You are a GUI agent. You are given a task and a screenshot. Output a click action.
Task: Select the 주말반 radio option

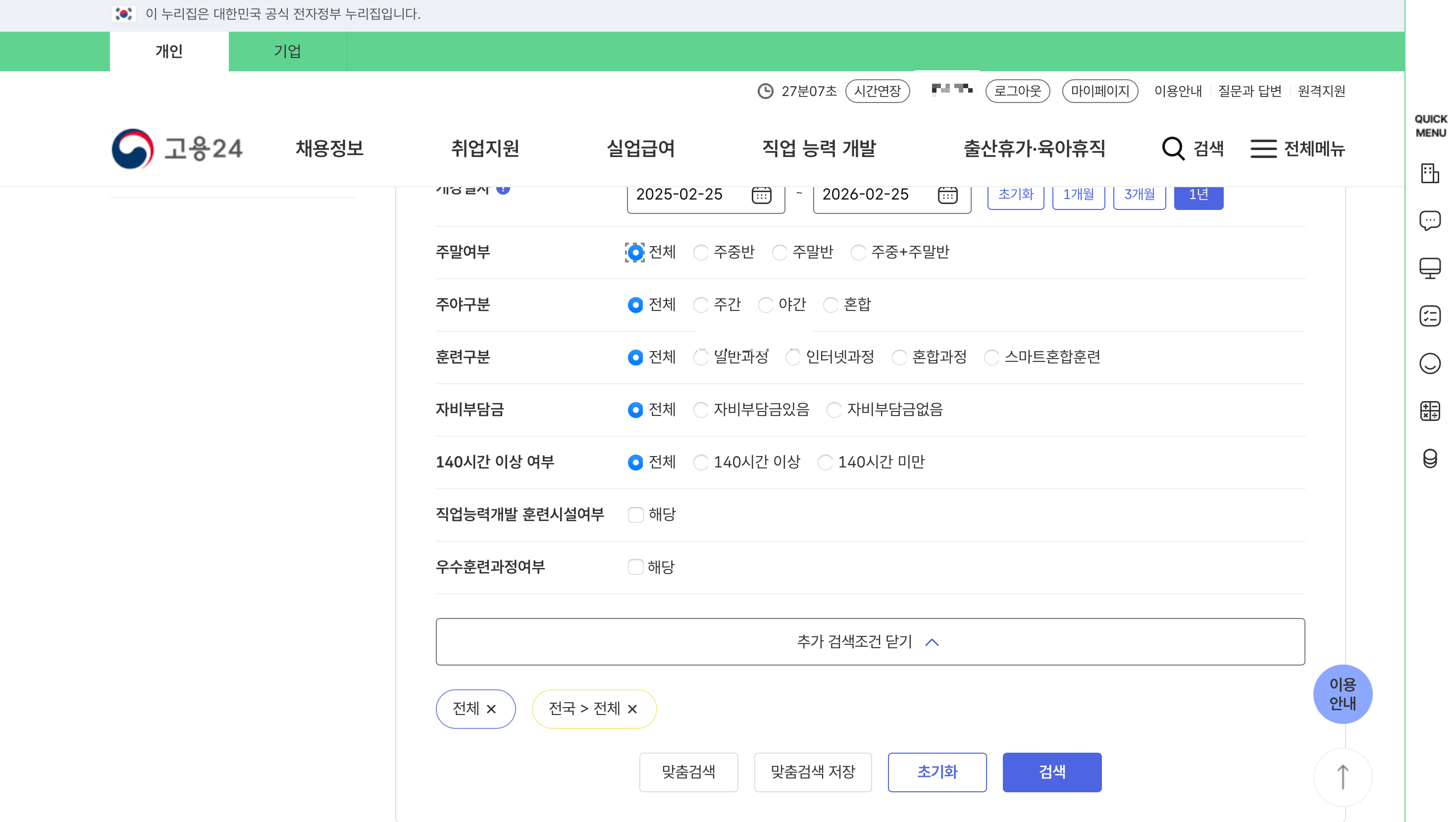click(780, 252)
